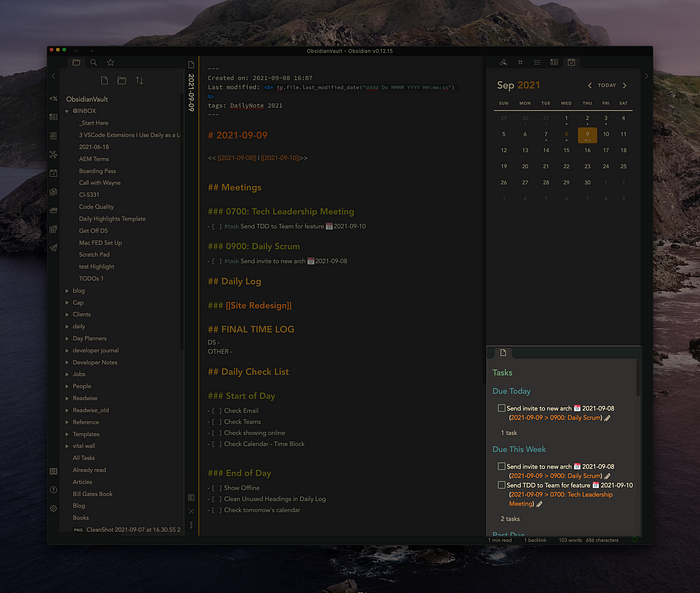Expand the Readwise folder

pos(67,398)
